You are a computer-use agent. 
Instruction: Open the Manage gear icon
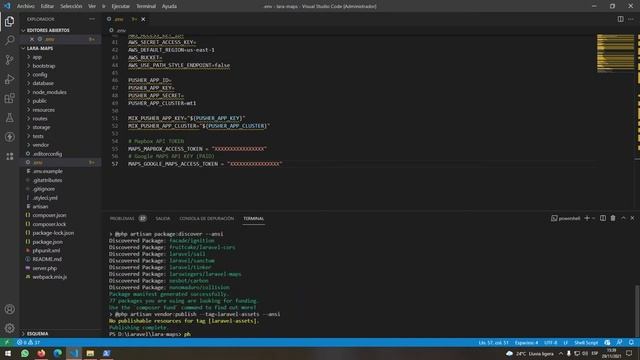[x=9, y=328]
